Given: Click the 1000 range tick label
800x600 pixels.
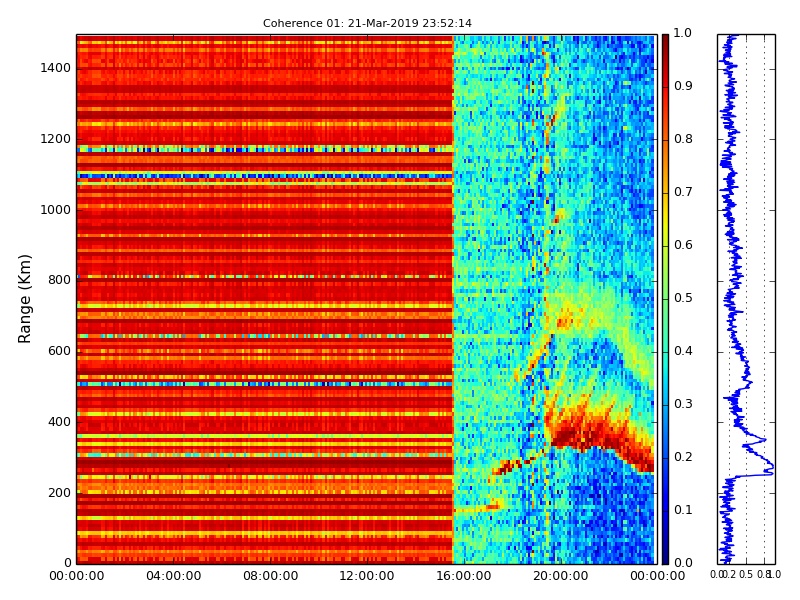Looking at the screenshot, I should tap(55, 210).
